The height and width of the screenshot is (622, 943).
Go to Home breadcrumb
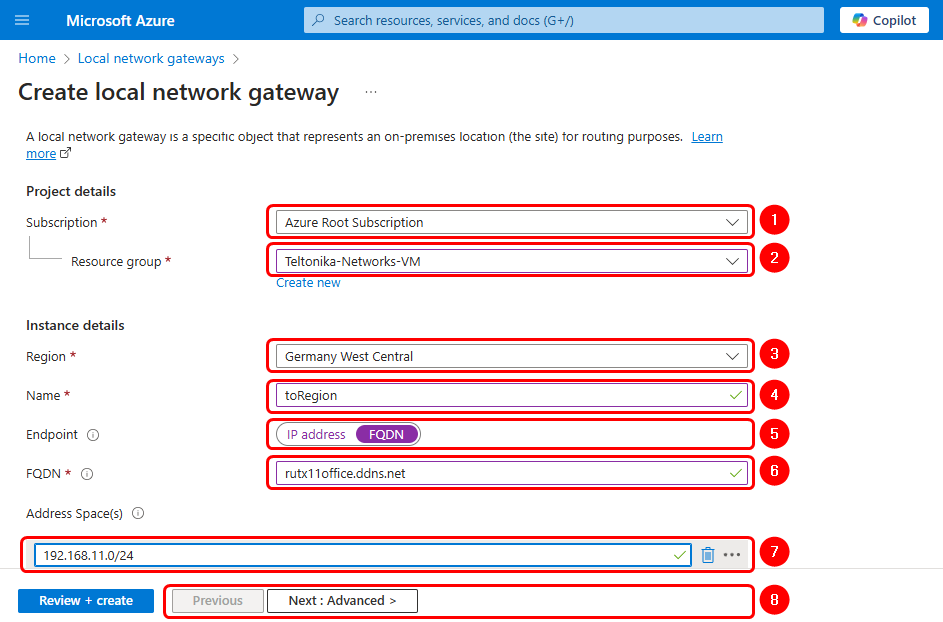click(x=37, y=59)
